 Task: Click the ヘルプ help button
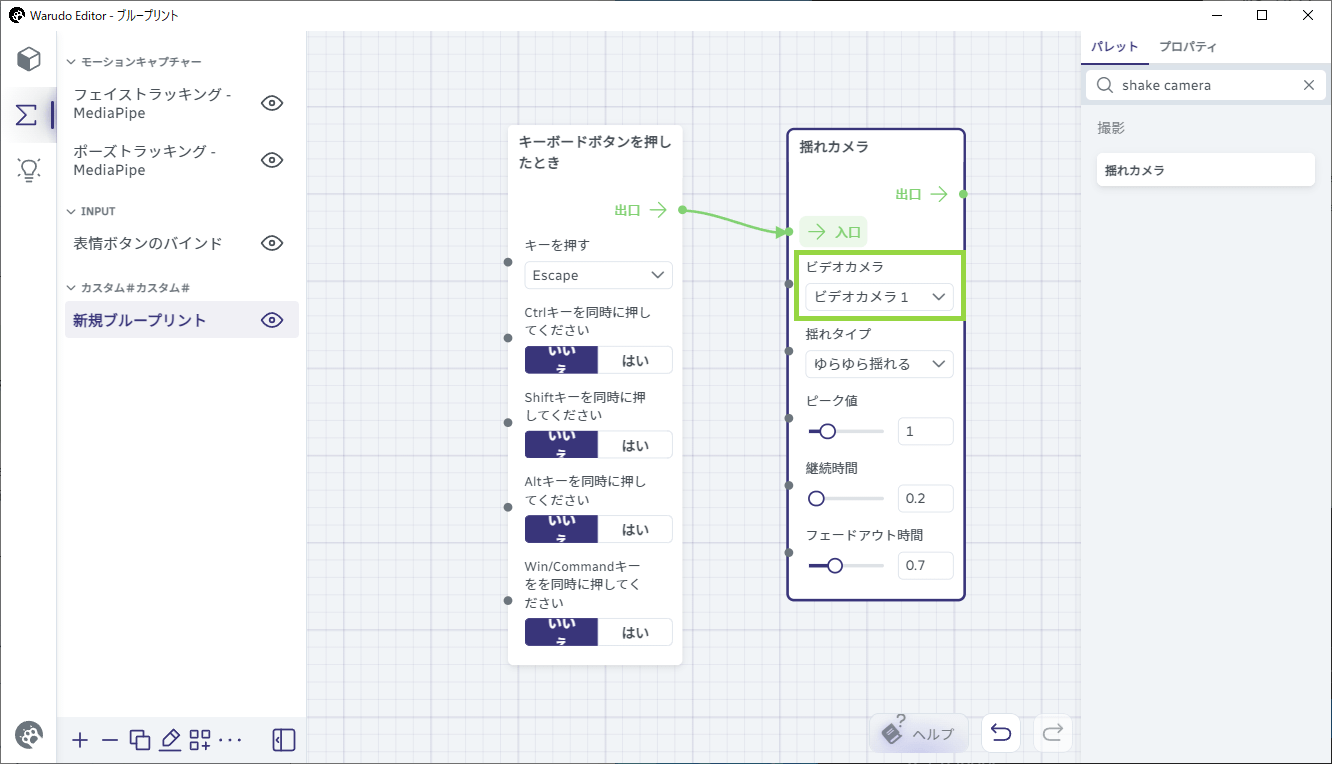tap(919, 734)
